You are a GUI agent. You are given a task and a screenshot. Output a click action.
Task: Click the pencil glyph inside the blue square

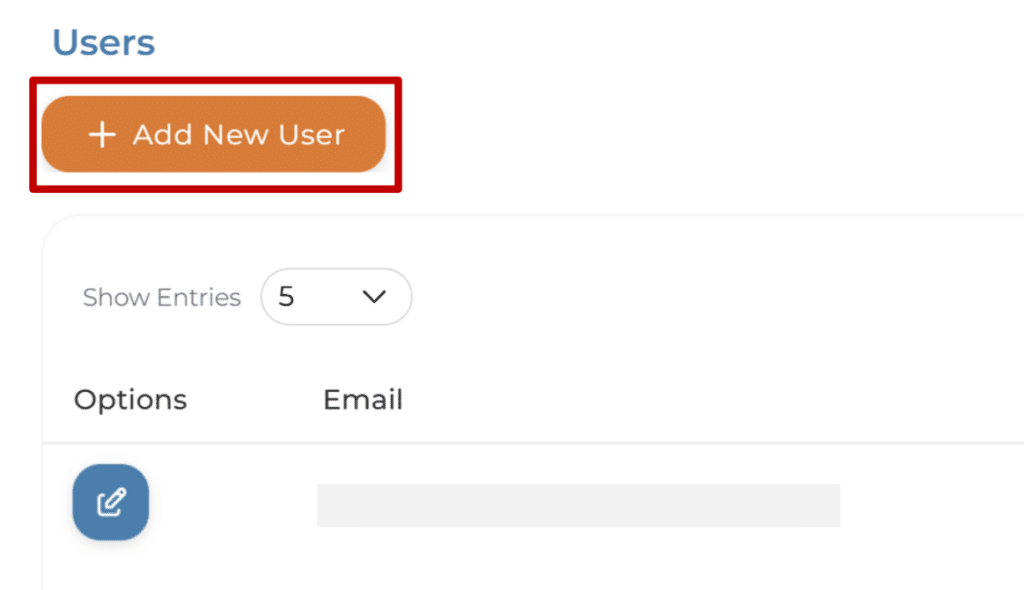point(111,502)
